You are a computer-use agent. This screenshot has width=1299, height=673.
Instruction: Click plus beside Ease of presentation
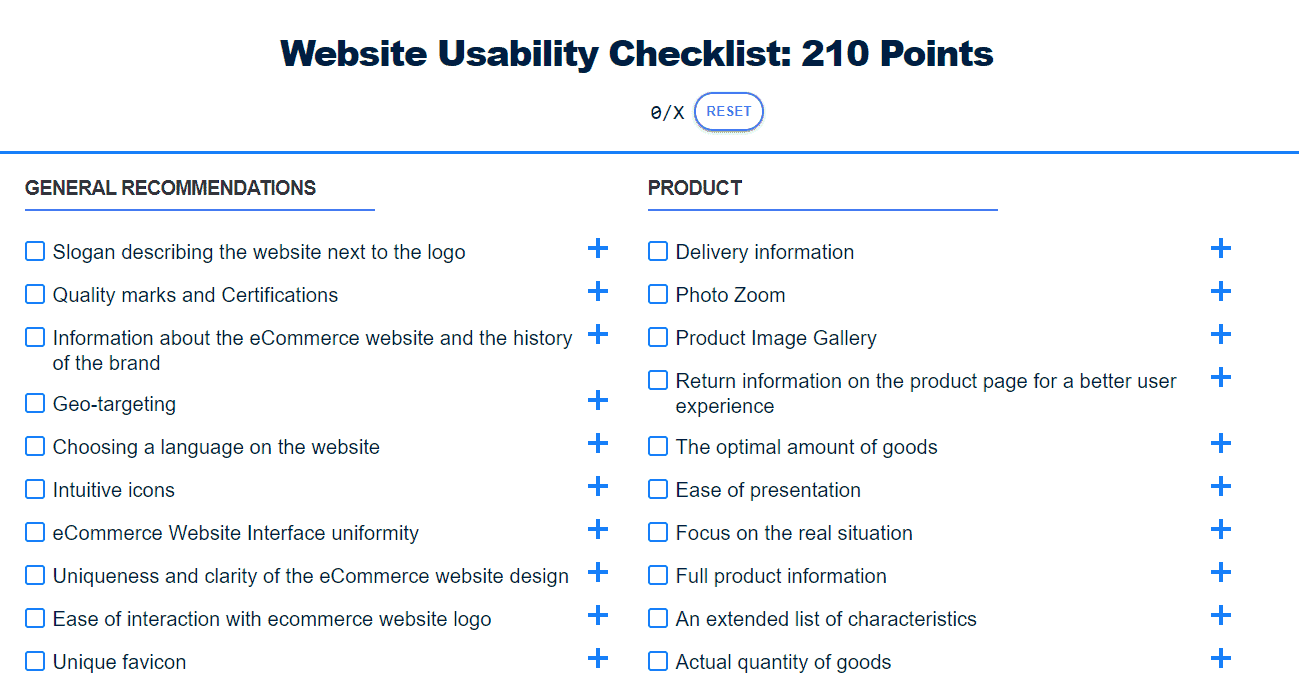coord(1220,487)
